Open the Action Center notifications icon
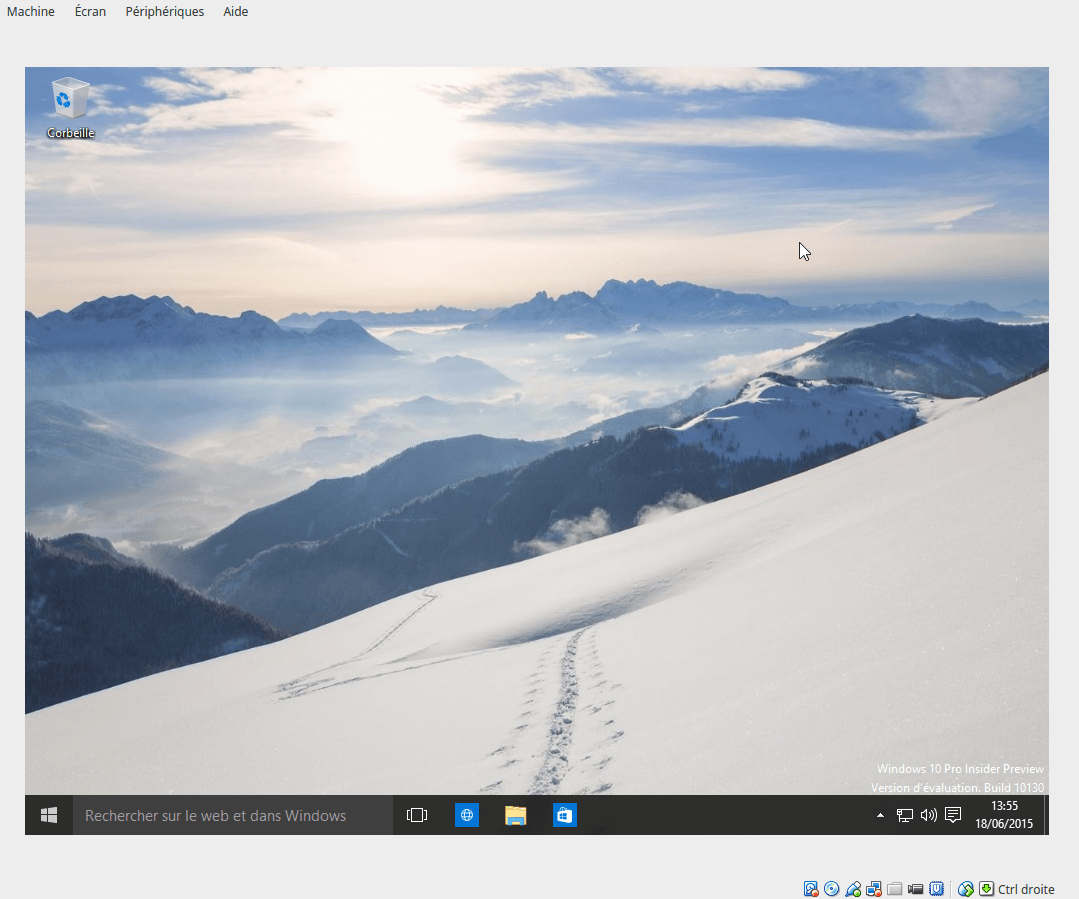 pos(953,815)
